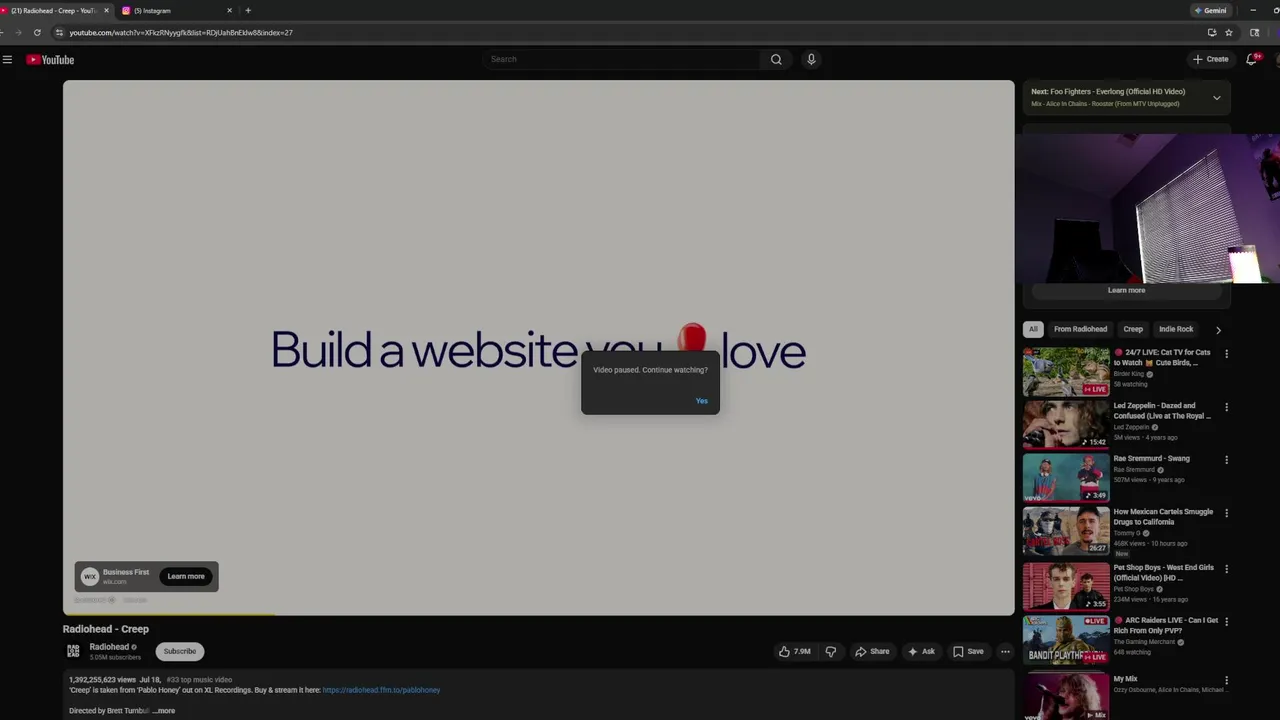Viewport: 1280px width, 720px height.
Task: Close the Instagram tab
Action: coord(229,11)
